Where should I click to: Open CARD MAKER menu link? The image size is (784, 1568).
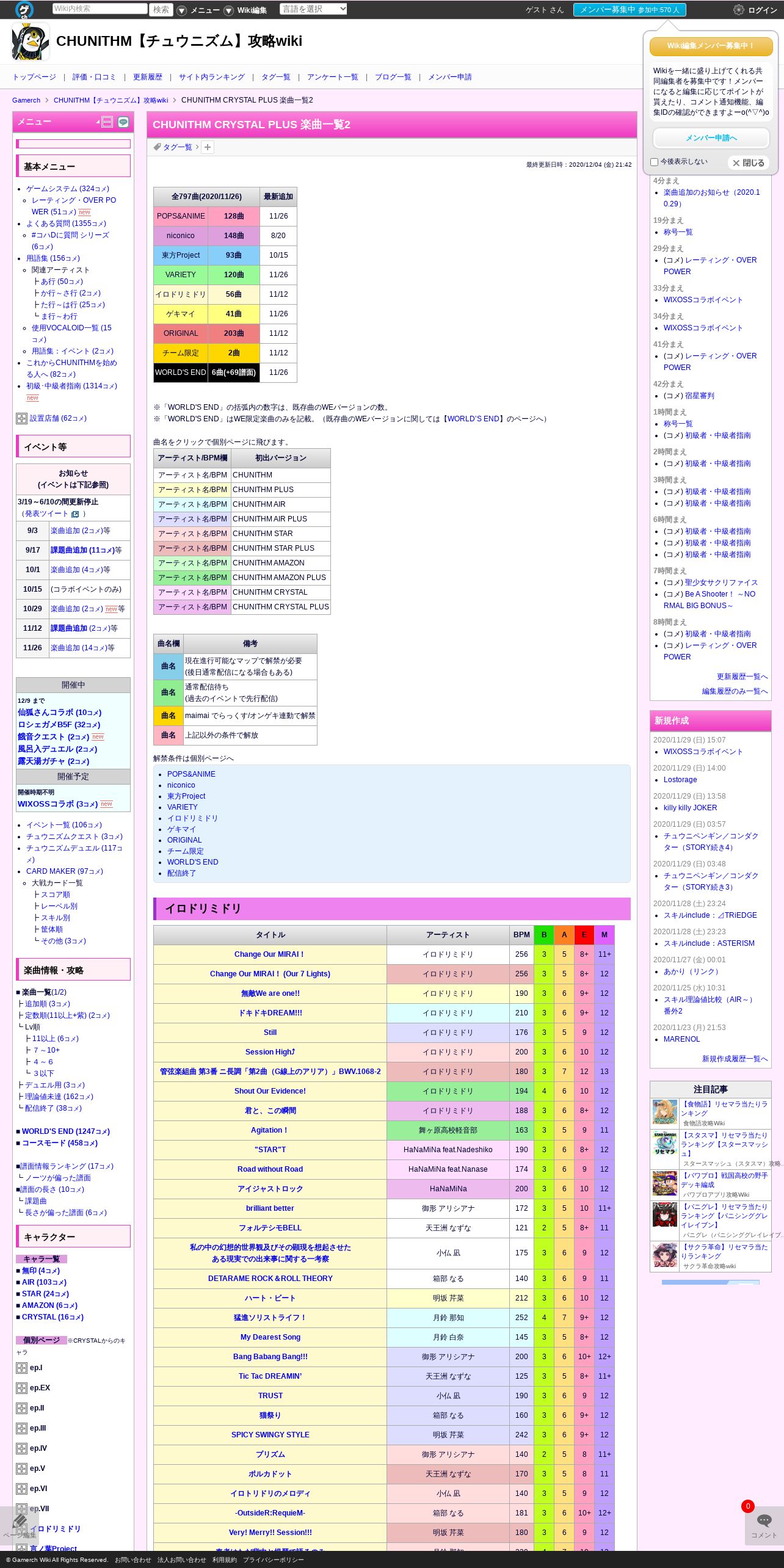(x=65, y=871)
